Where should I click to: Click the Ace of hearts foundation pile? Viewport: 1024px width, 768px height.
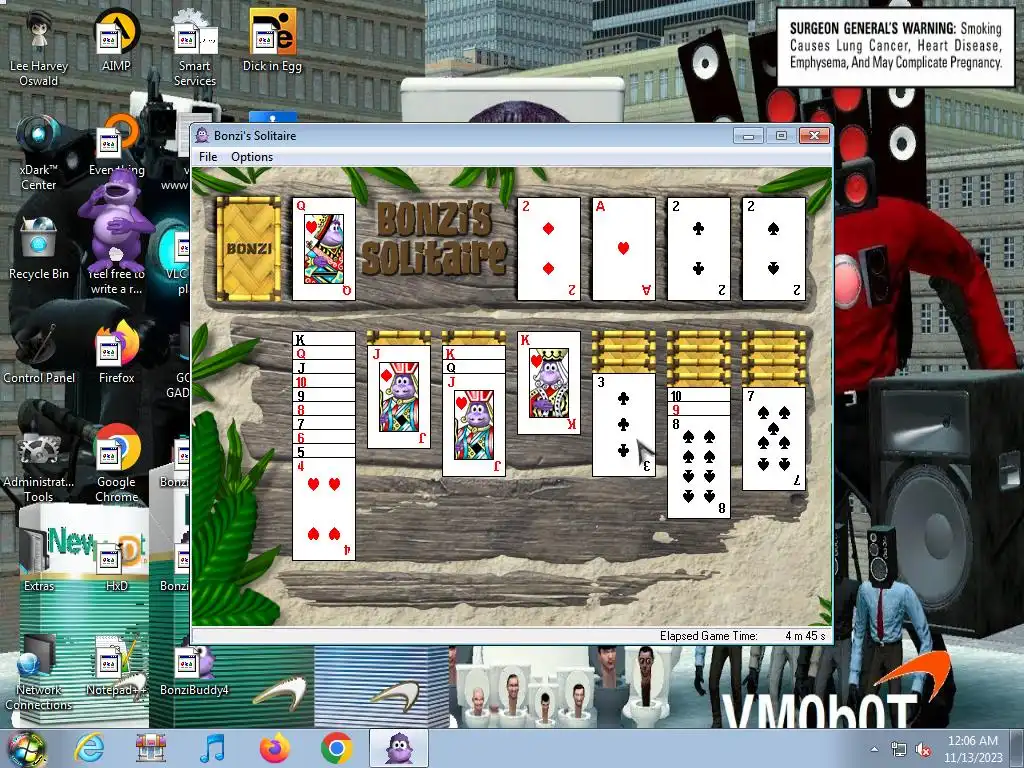(624, 249)
